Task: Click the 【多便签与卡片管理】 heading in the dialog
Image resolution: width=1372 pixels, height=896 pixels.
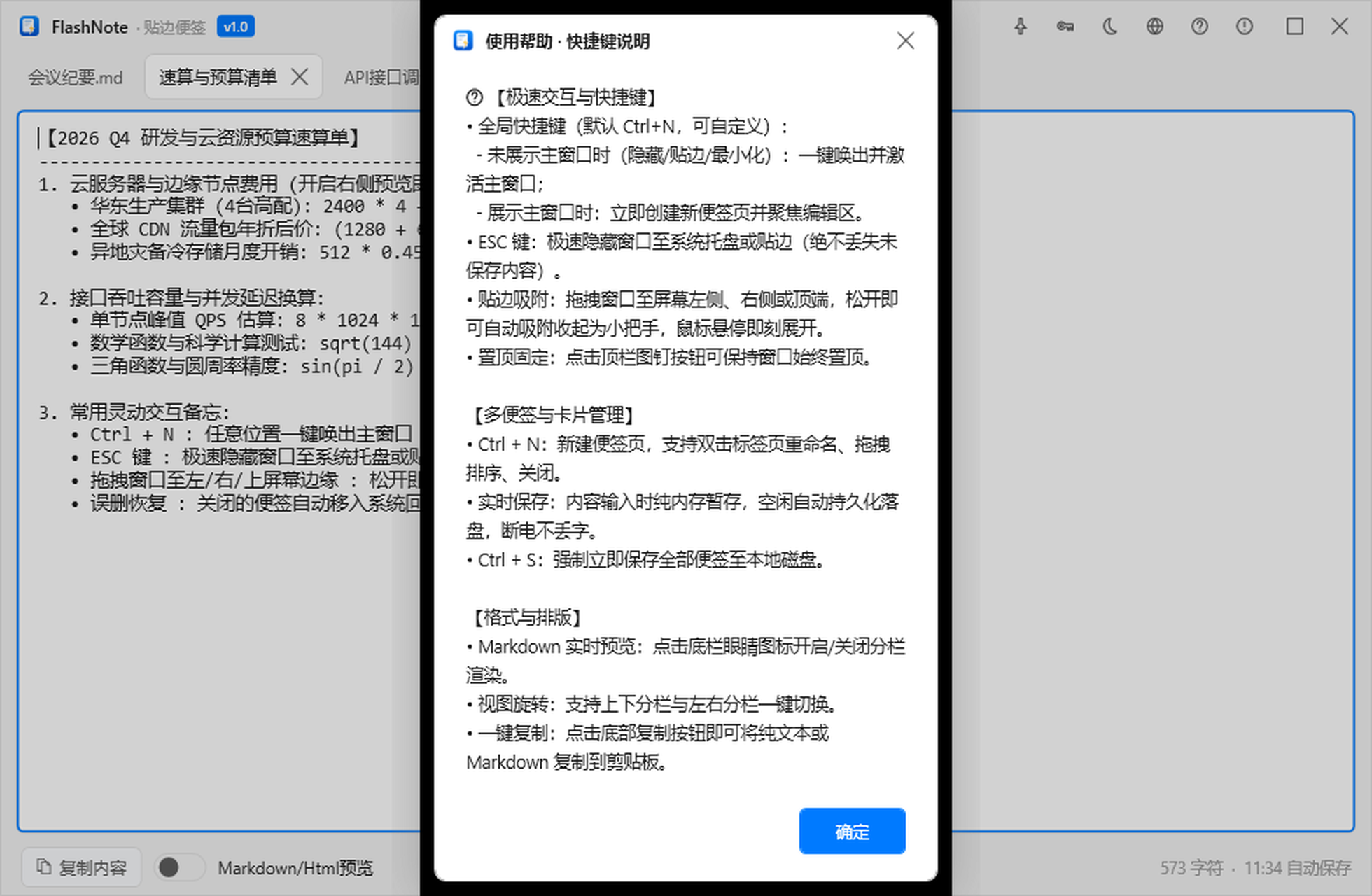Action: [553, 415]
